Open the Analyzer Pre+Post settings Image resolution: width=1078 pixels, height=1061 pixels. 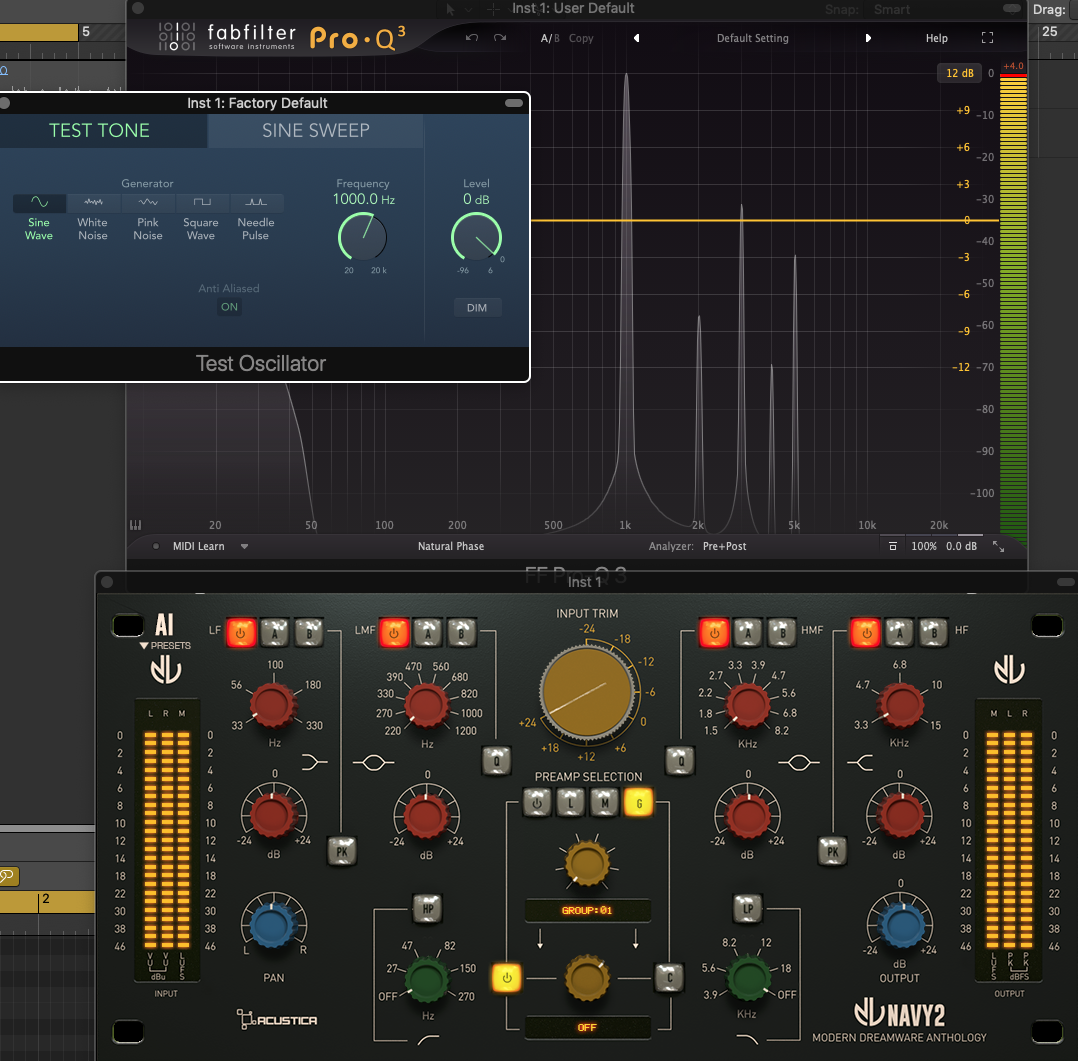725,546
